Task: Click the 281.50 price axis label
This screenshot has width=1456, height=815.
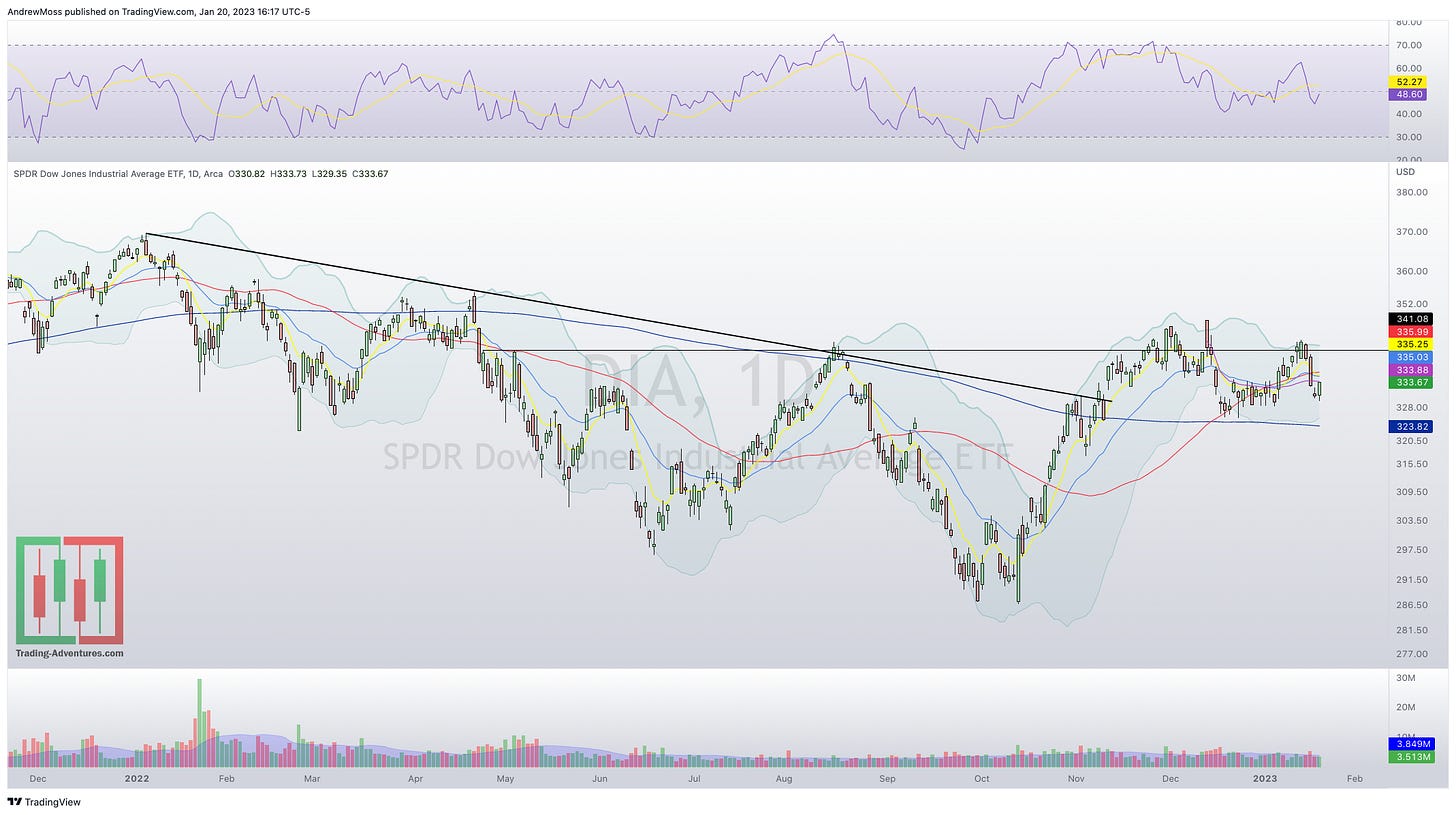Action: (x=1410, y=630)
